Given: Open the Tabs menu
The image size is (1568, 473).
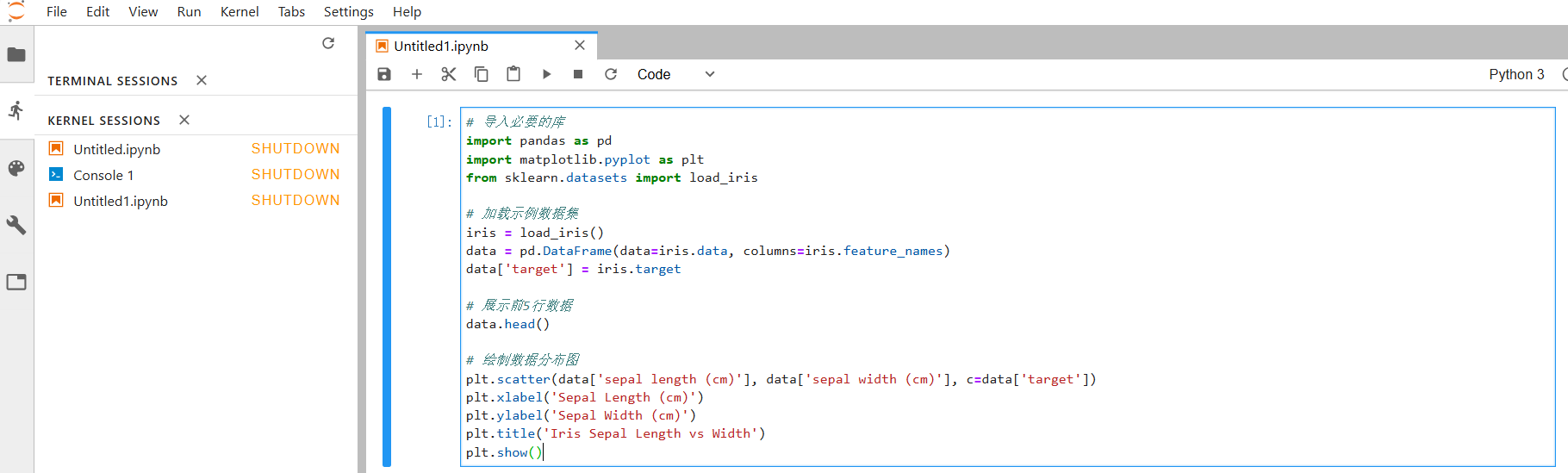Looking at the screenshot, I should point(291,11).
